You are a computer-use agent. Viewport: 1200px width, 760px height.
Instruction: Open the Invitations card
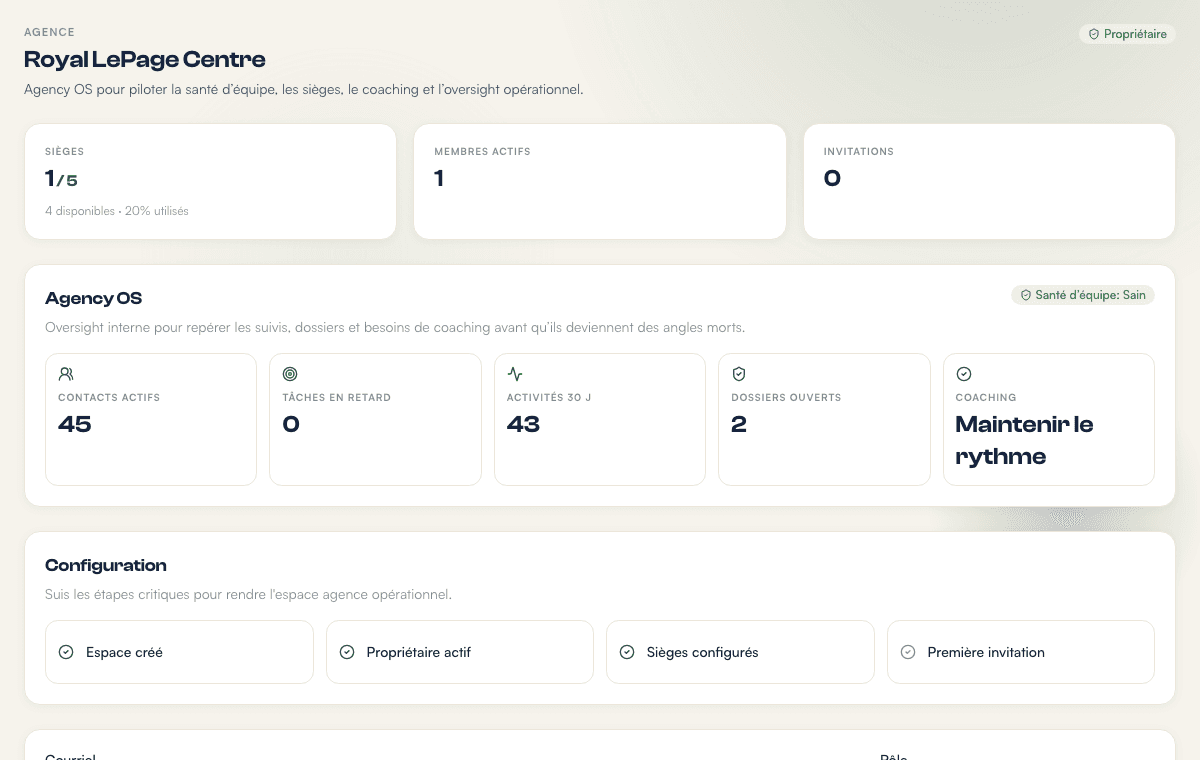989,181
